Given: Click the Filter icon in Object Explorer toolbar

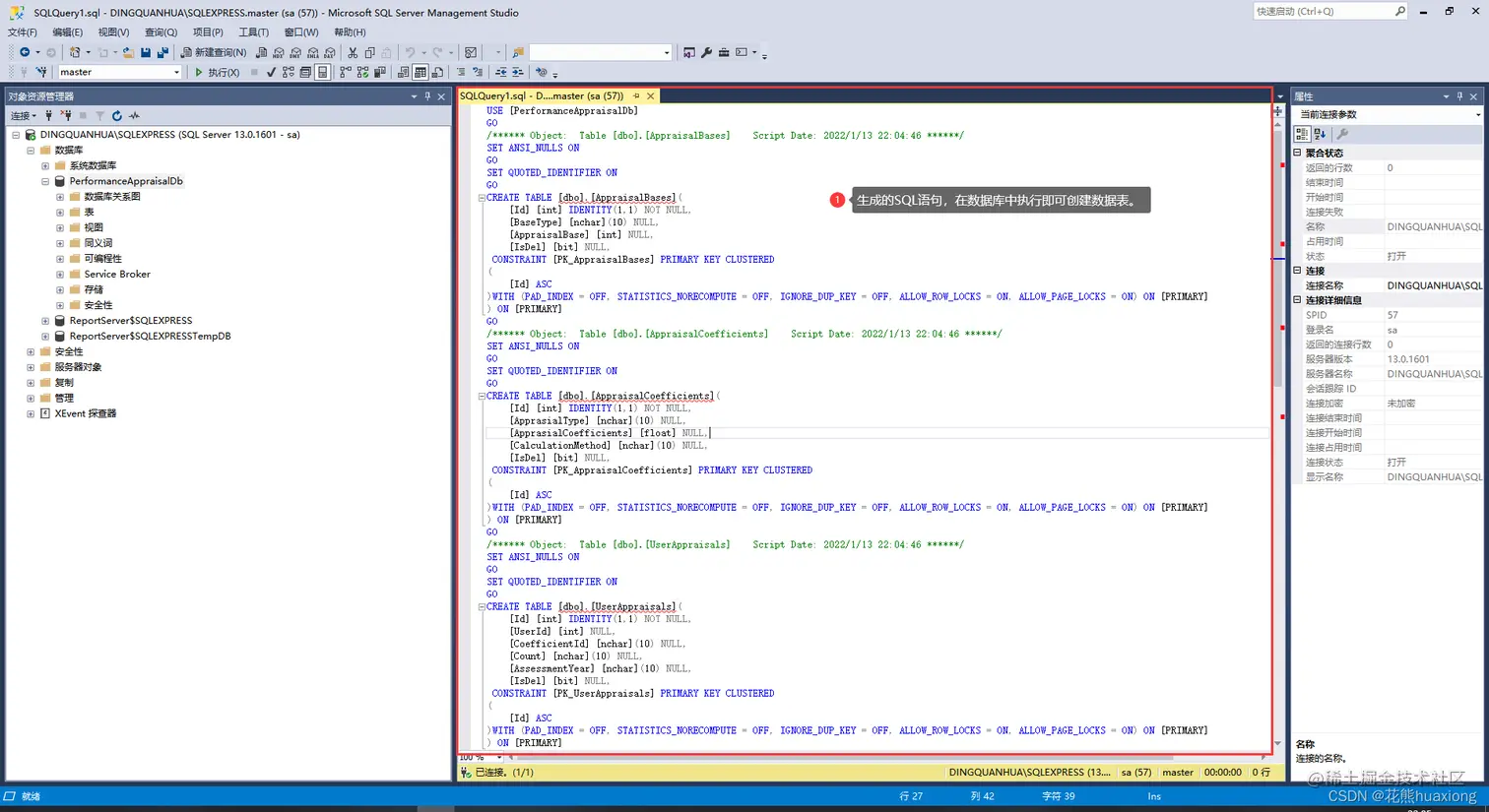Looking at the screenshot, I should click(x=99, y=115).
